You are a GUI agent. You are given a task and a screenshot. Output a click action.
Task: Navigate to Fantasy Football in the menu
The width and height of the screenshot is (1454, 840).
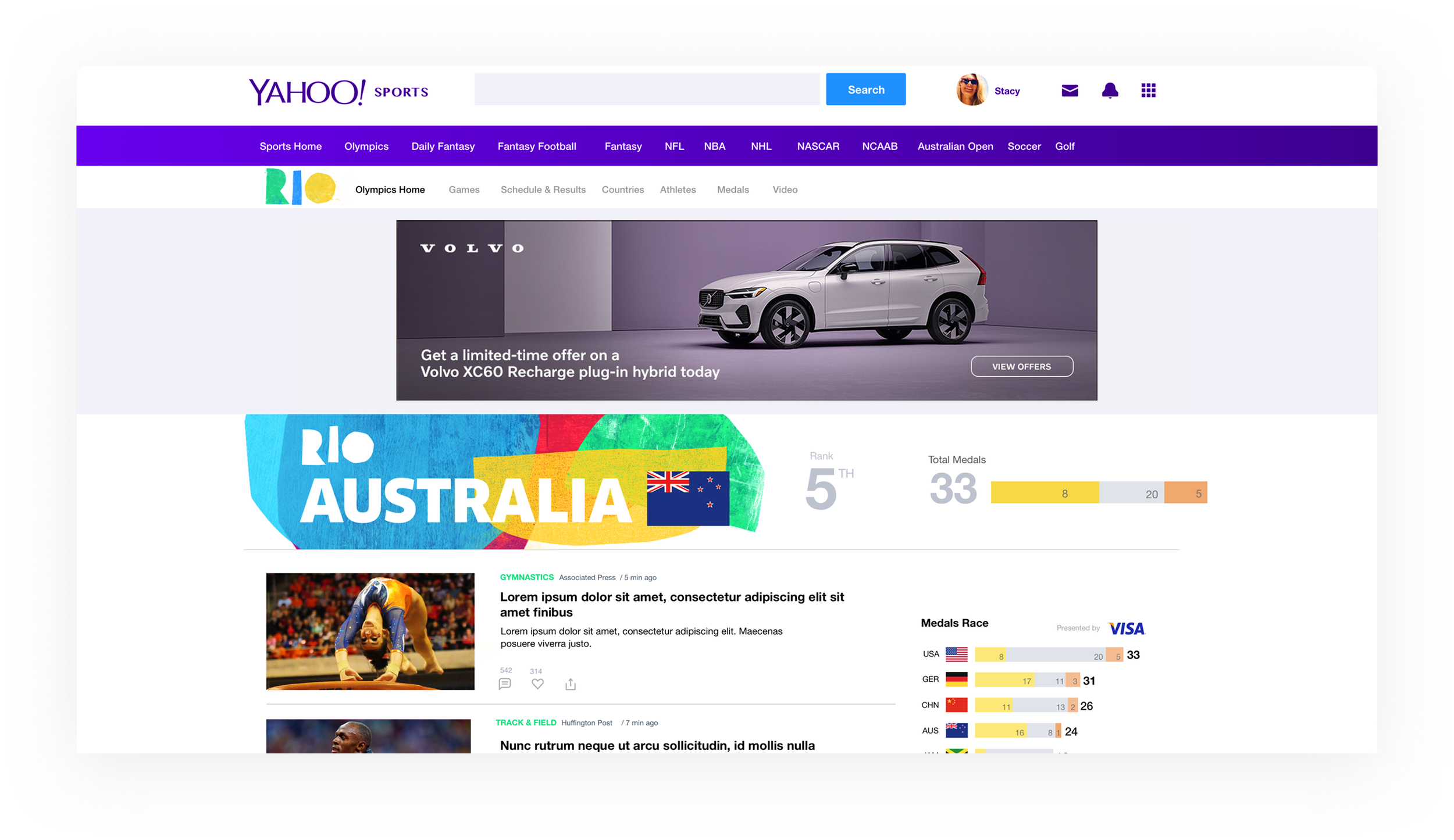[x=536, y=146]
